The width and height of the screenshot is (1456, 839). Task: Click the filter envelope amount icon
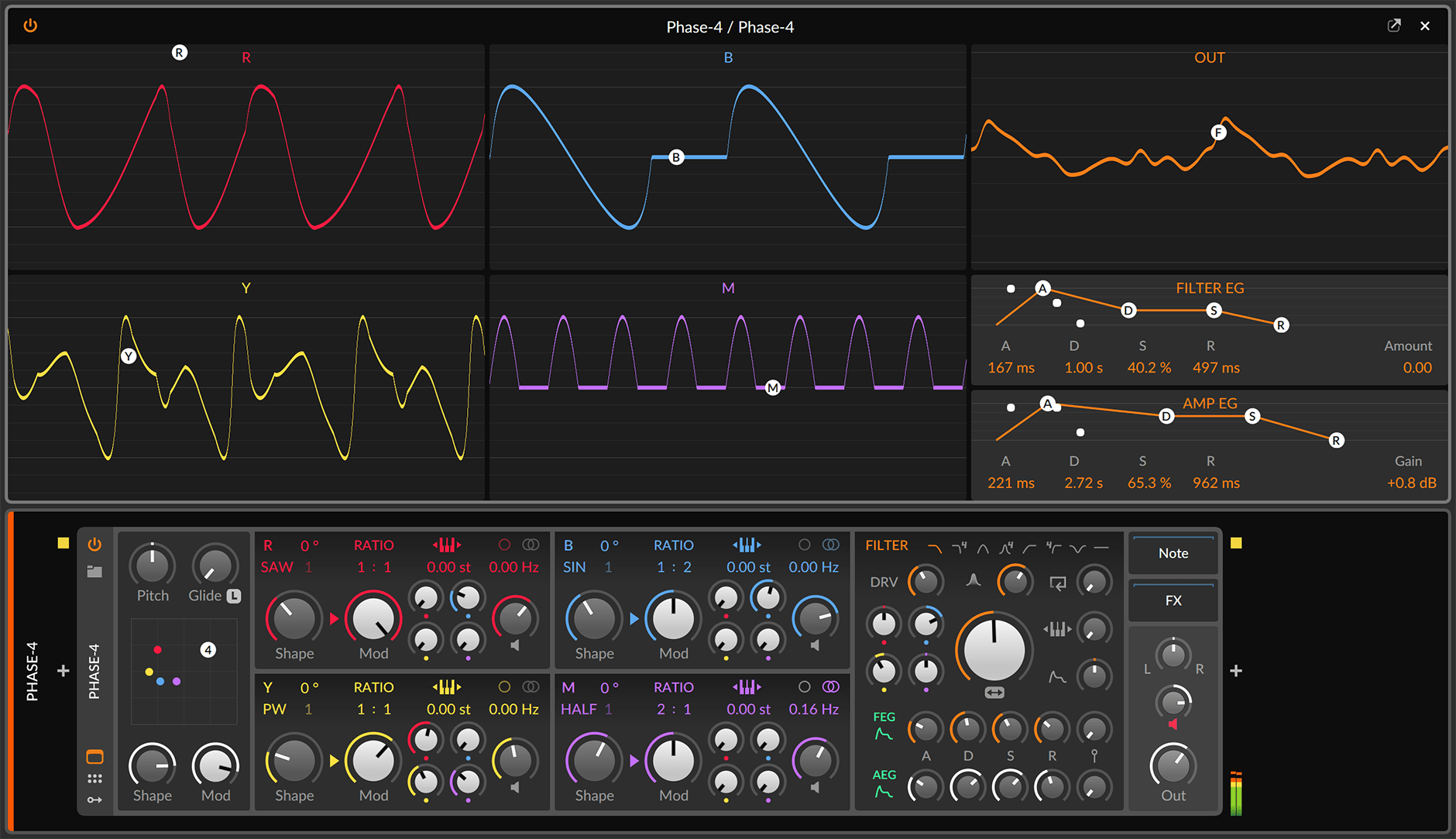coord(1057,677)
